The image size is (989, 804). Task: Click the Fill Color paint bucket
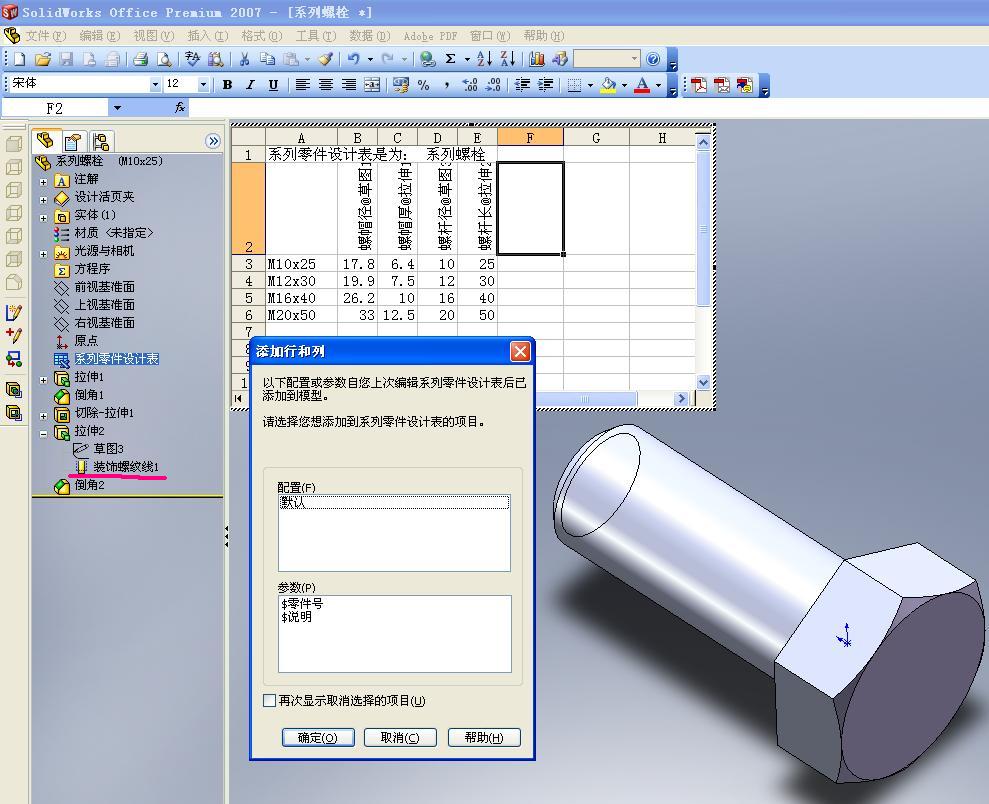[607, 84]
